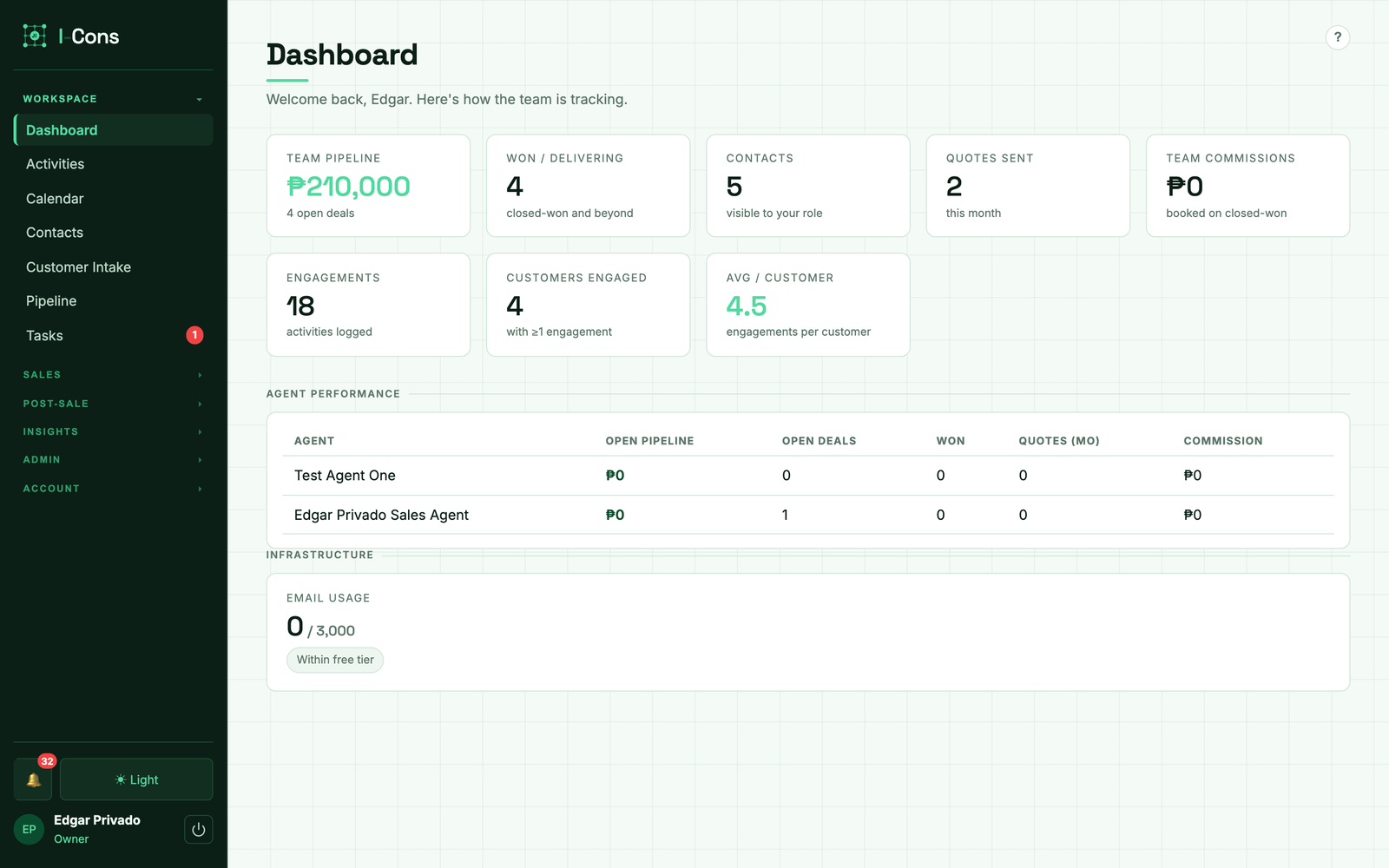Click the Email Usage card

[808, 632]
